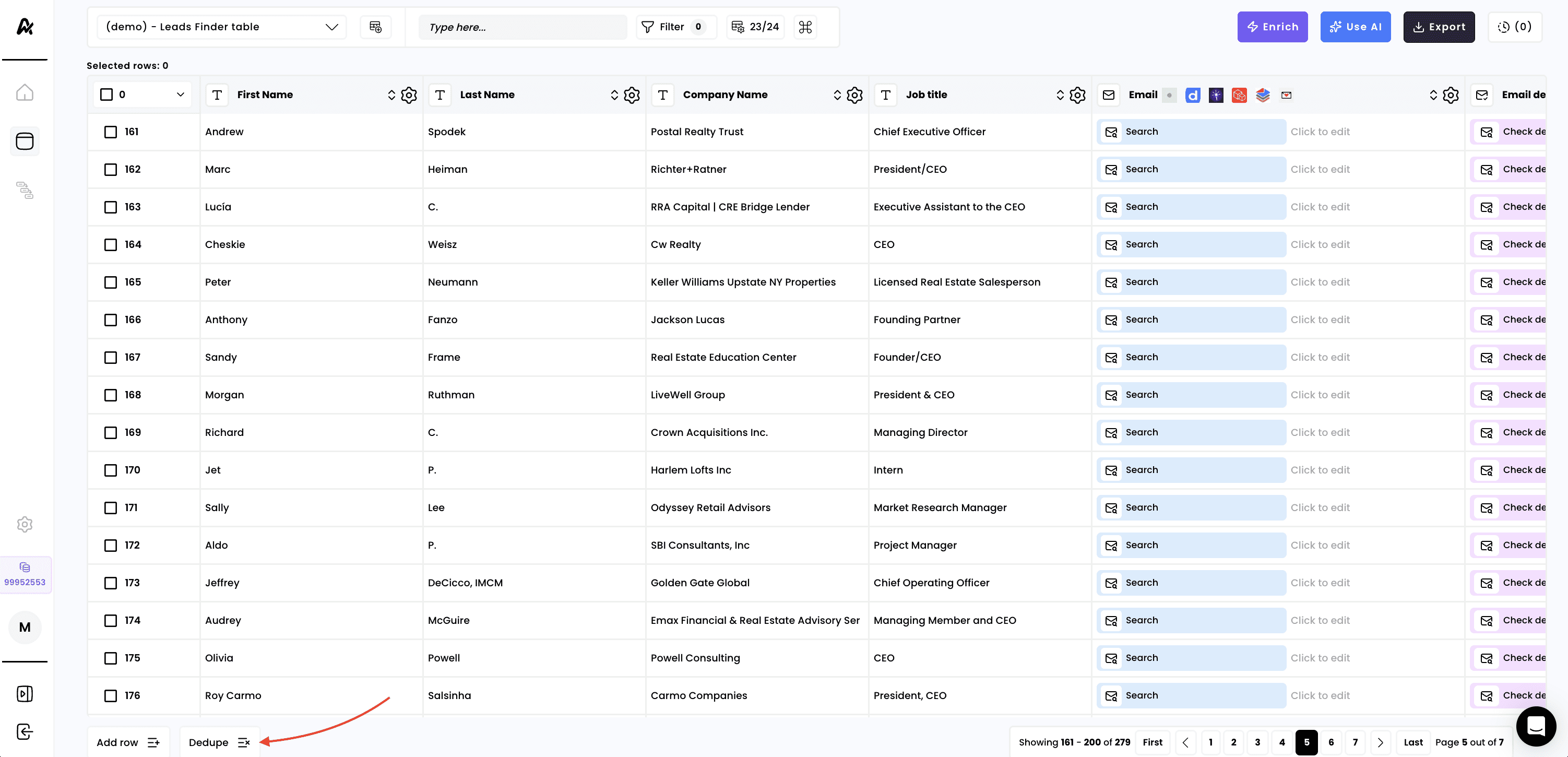This screenshot has height=757, width=1568.
Task: Jump to the Last page
Action: point(1413,742)
